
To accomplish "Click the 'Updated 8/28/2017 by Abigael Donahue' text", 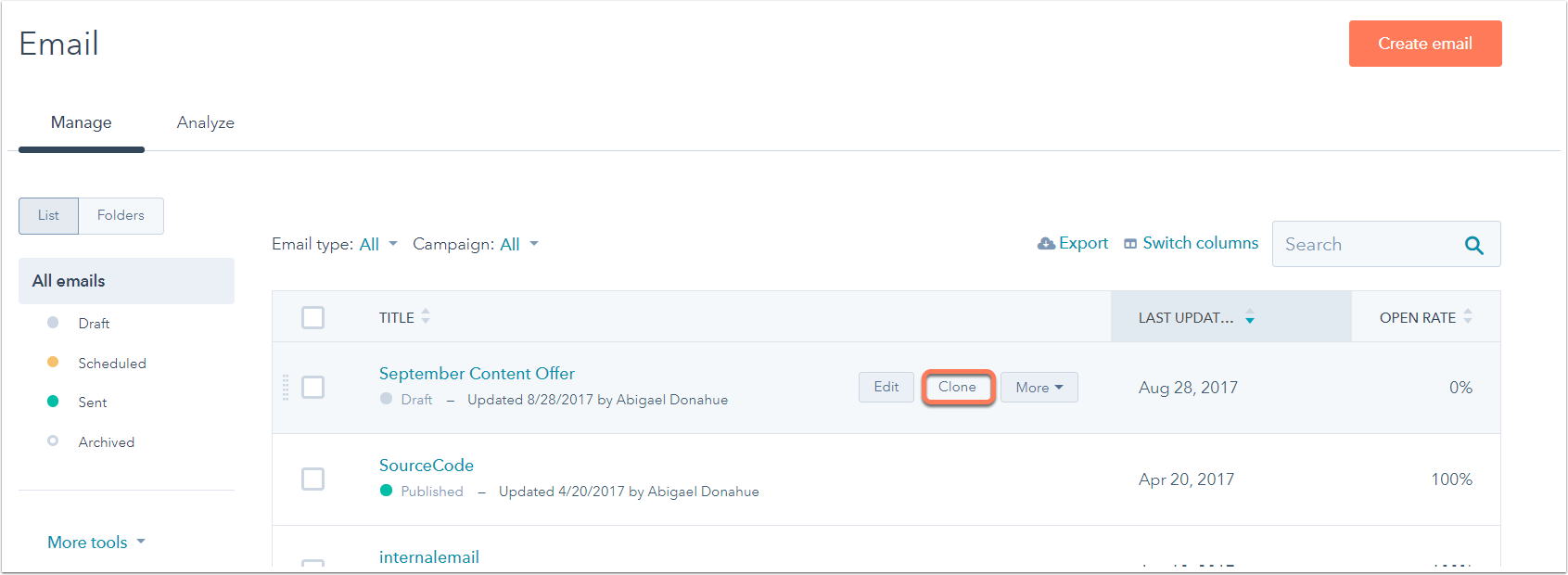I will pos(597,400).
